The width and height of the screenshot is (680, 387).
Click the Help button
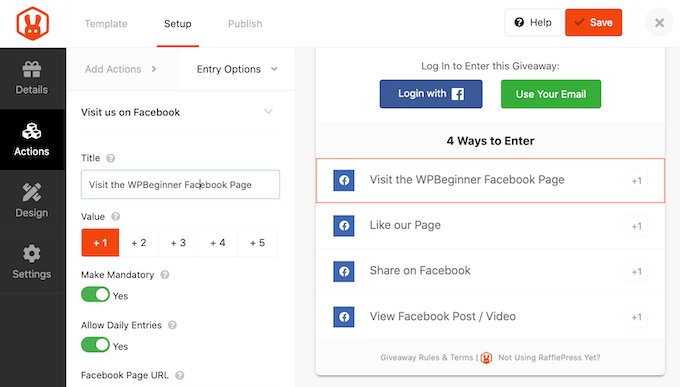pyautogui.click(x=533, y=23)
